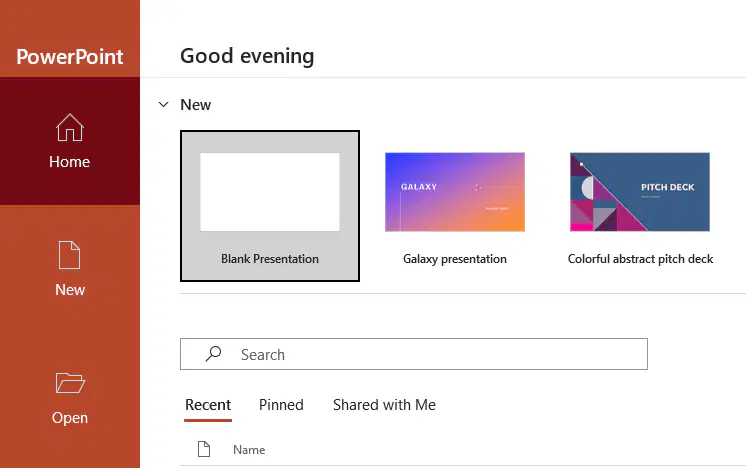Click the Good evening heading
This screenshot has height=468, width=746.
(x=247, y=56)
